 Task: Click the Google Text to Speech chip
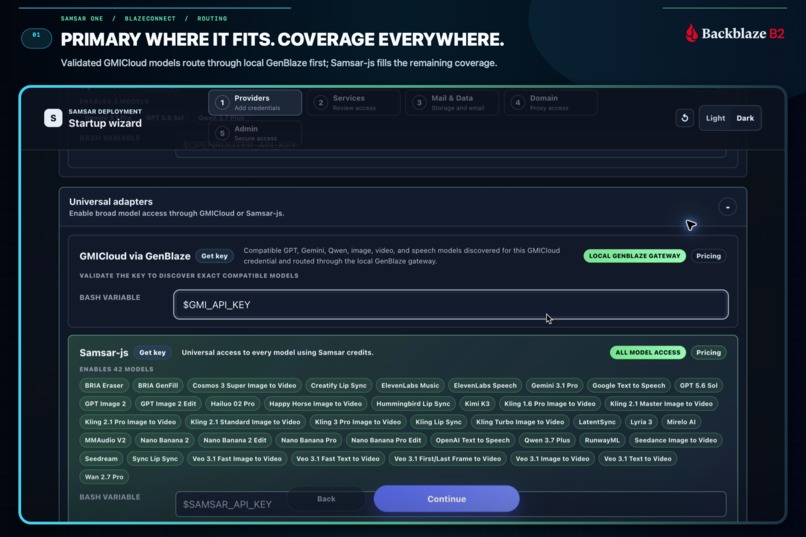tap(629, 385)
